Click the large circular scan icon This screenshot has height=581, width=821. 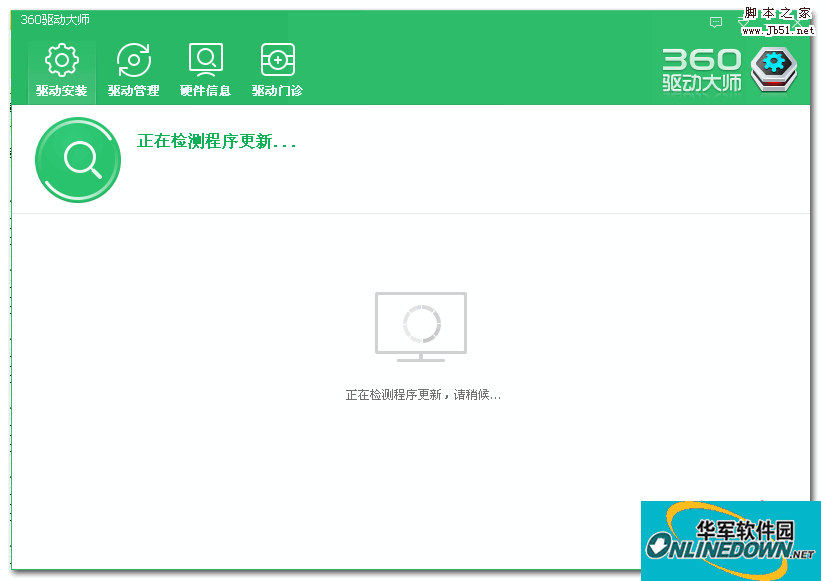point(78,160)
